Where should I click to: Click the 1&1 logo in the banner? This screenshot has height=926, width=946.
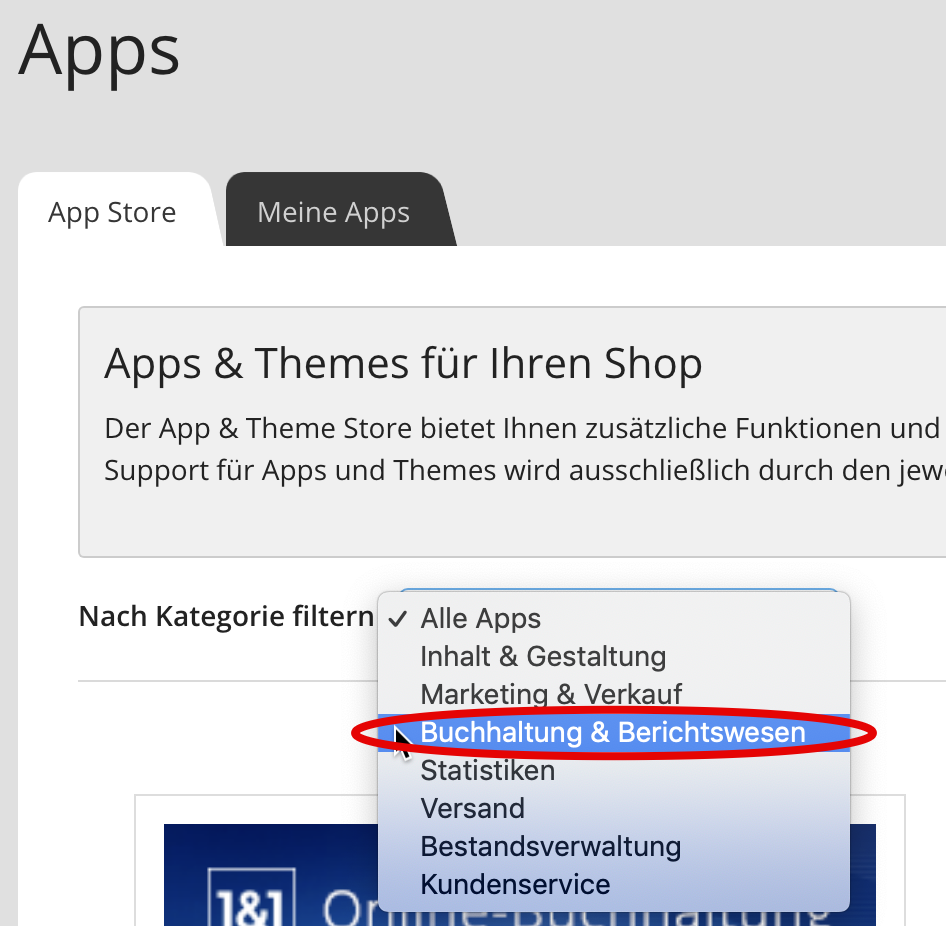252,897
